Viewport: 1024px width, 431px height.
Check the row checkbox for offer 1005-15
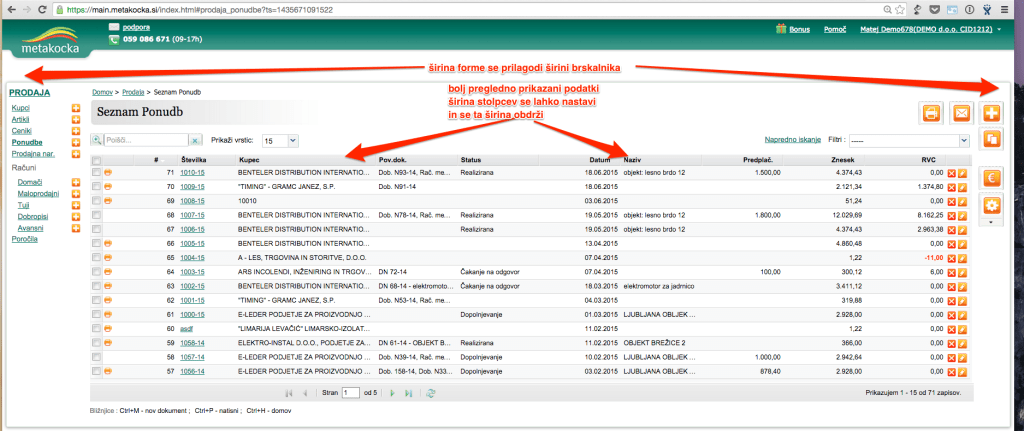(97, 243)
